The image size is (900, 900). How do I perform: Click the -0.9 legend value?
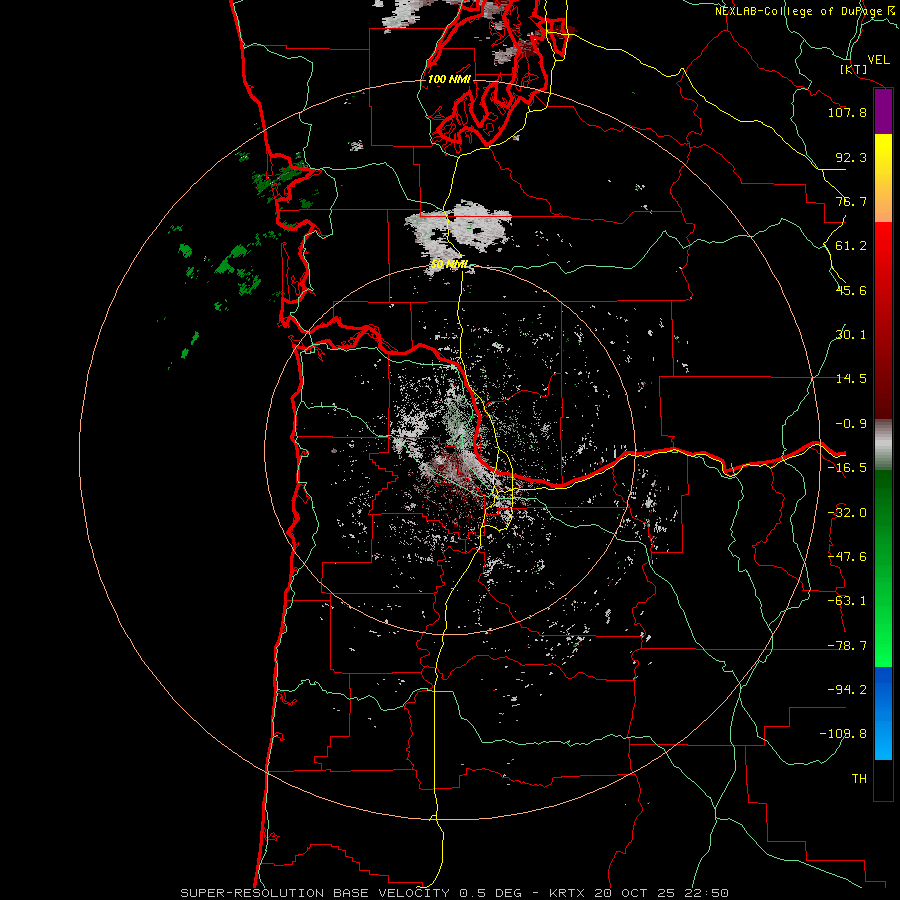coord(851,424)
